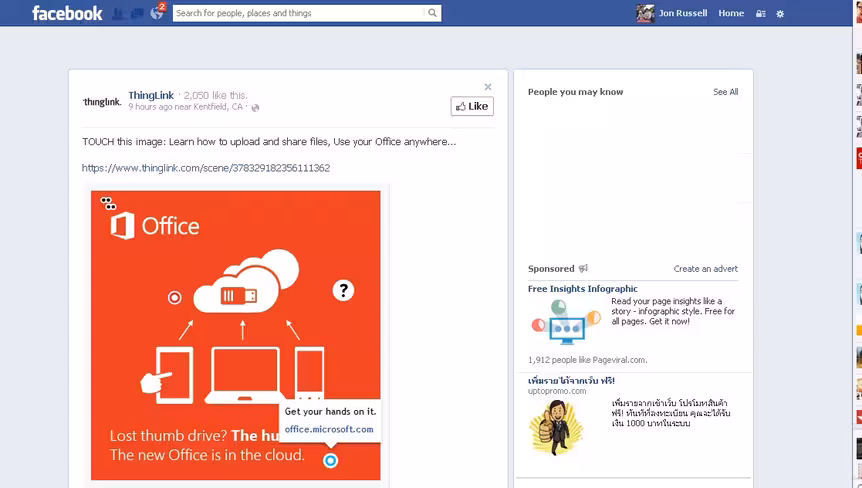Click uptopromo.com text
Image resolution: width=862 pixels, height=488 pixels.
[x=557, y=391]
